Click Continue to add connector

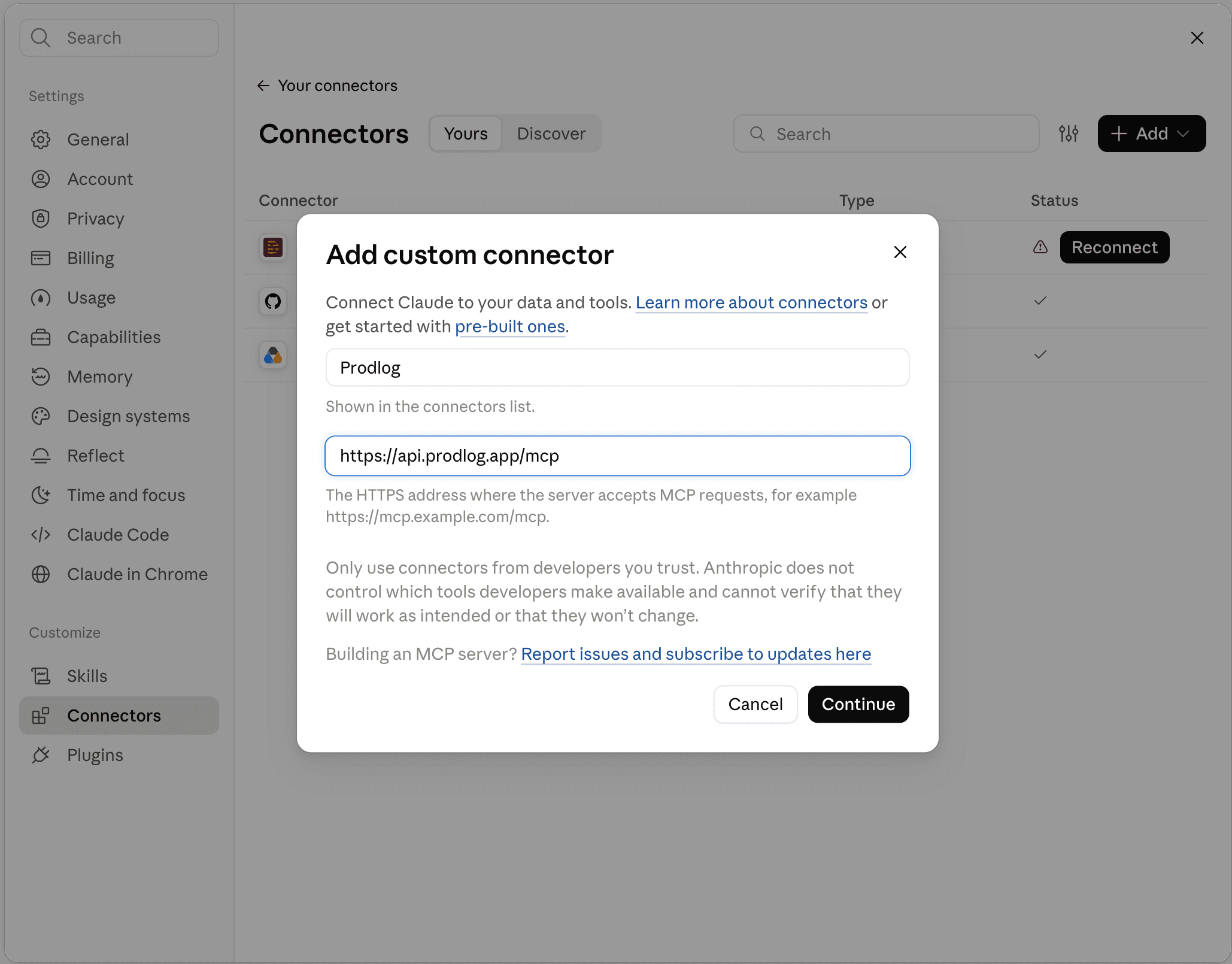(858, 704)
